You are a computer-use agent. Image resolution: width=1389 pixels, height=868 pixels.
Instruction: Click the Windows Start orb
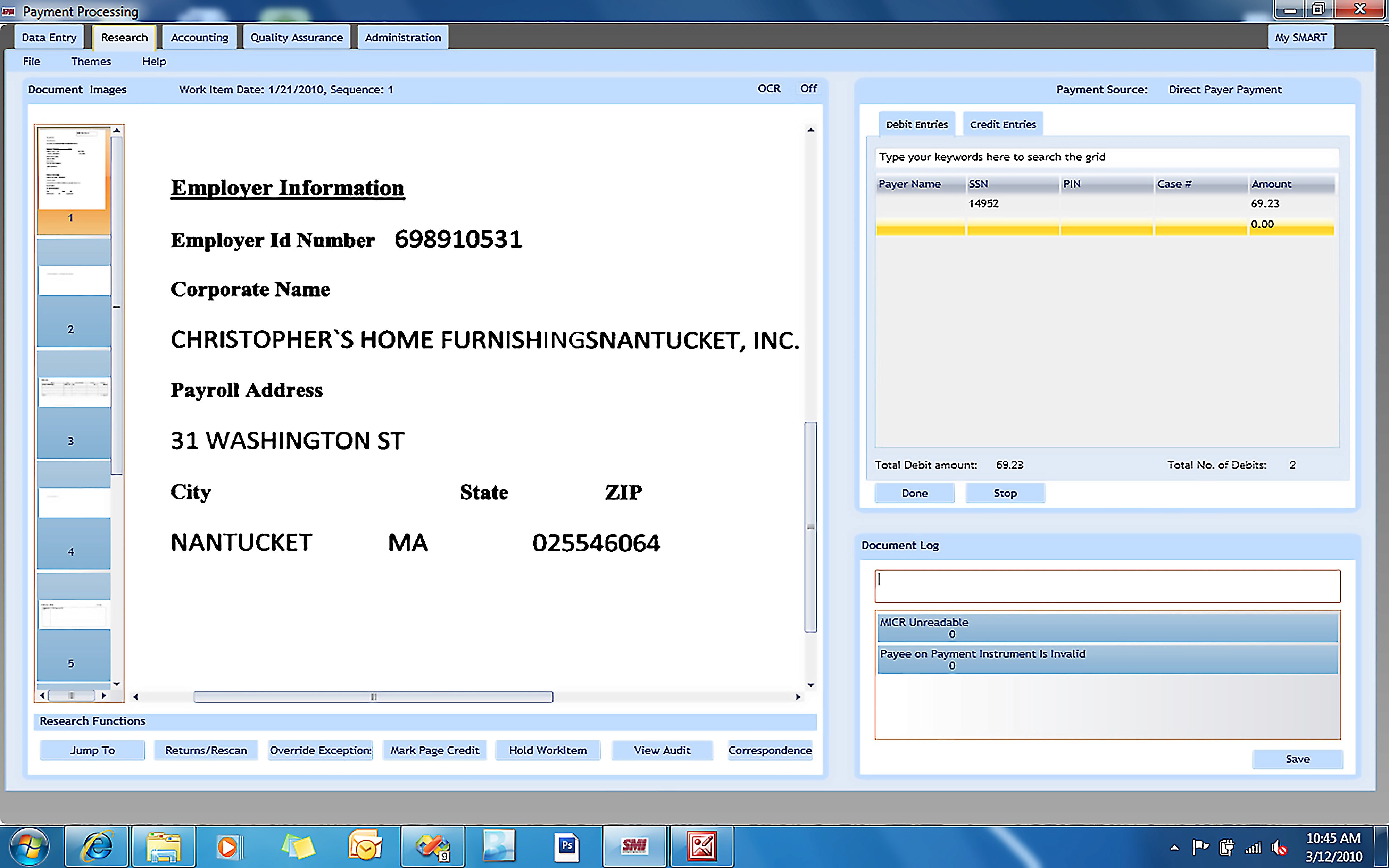[29, 846]
